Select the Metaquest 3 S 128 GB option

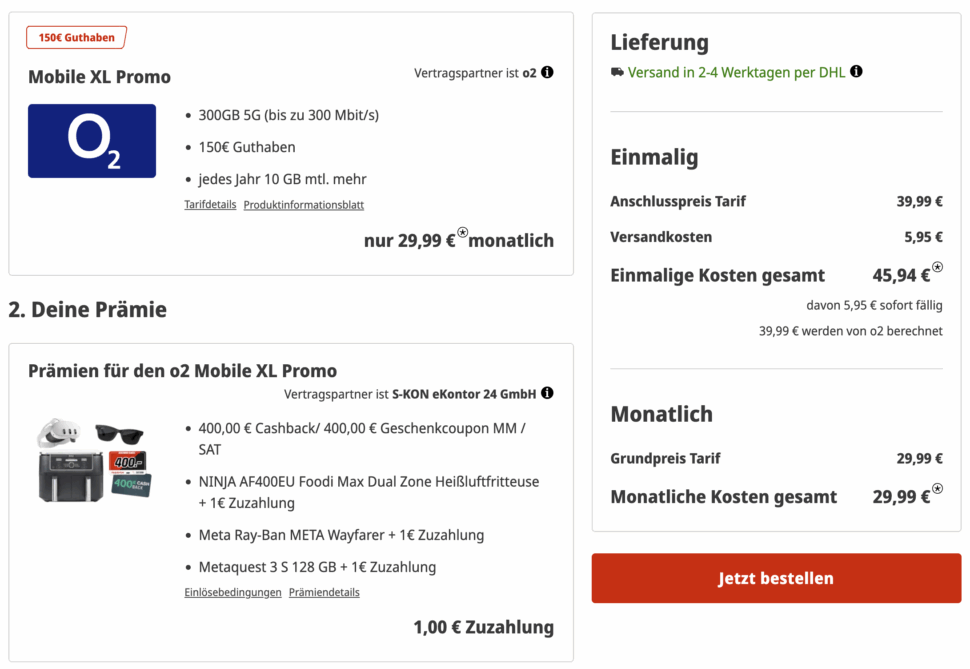coord(317,567)
